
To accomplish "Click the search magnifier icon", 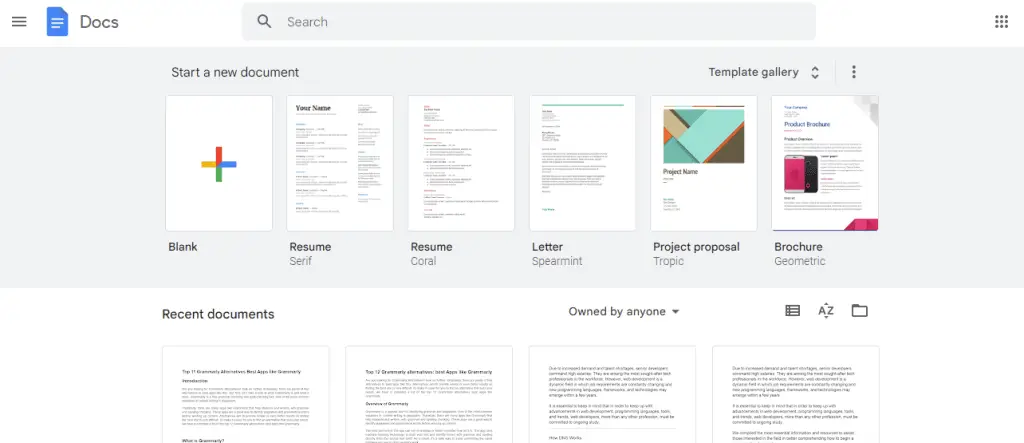I will (264, 22).
